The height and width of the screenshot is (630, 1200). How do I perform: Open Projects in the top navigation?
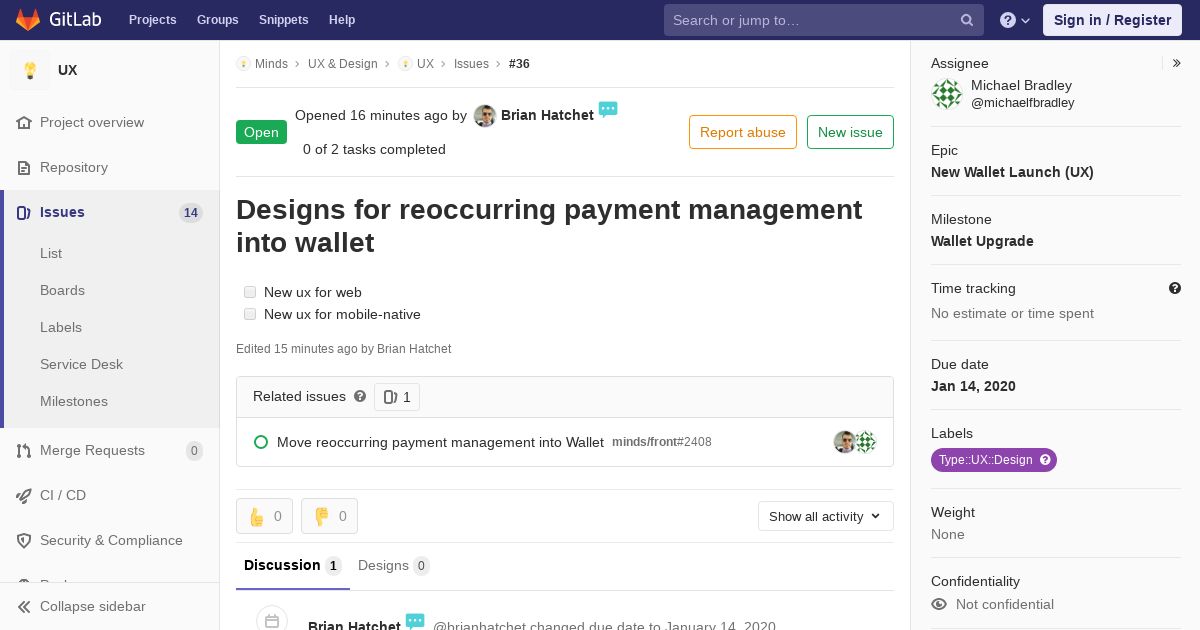coord(152,20)
